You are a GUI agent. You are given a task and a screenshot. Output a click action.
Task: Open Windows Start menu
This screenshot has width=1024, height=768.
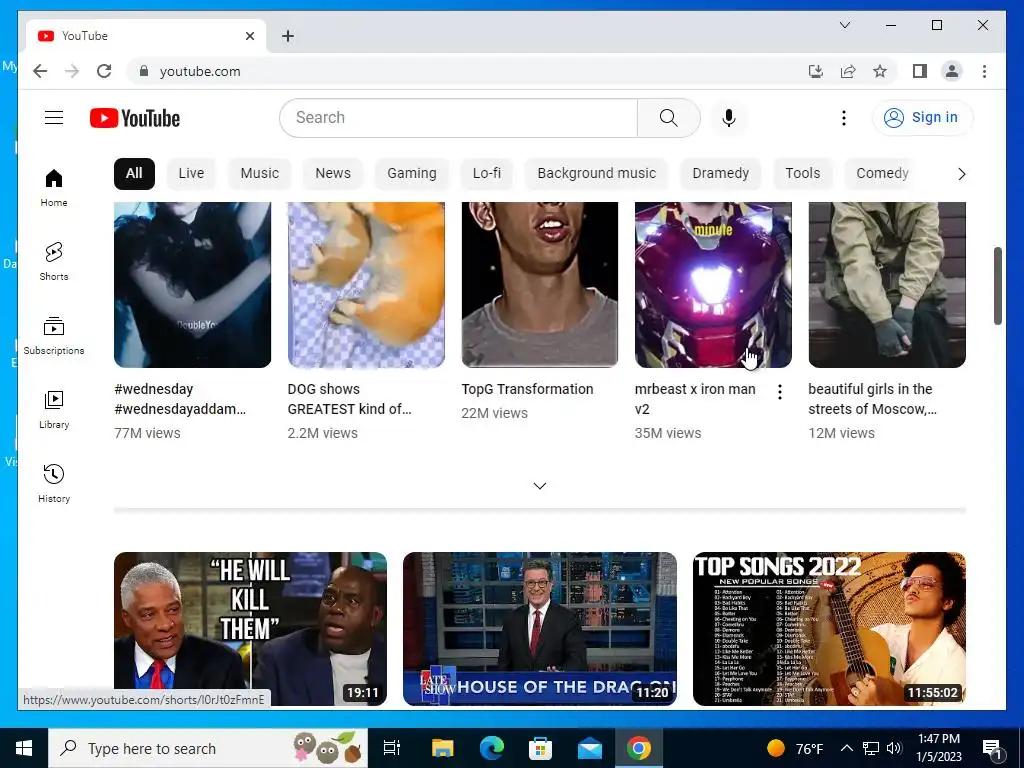(x=24, y=748)
